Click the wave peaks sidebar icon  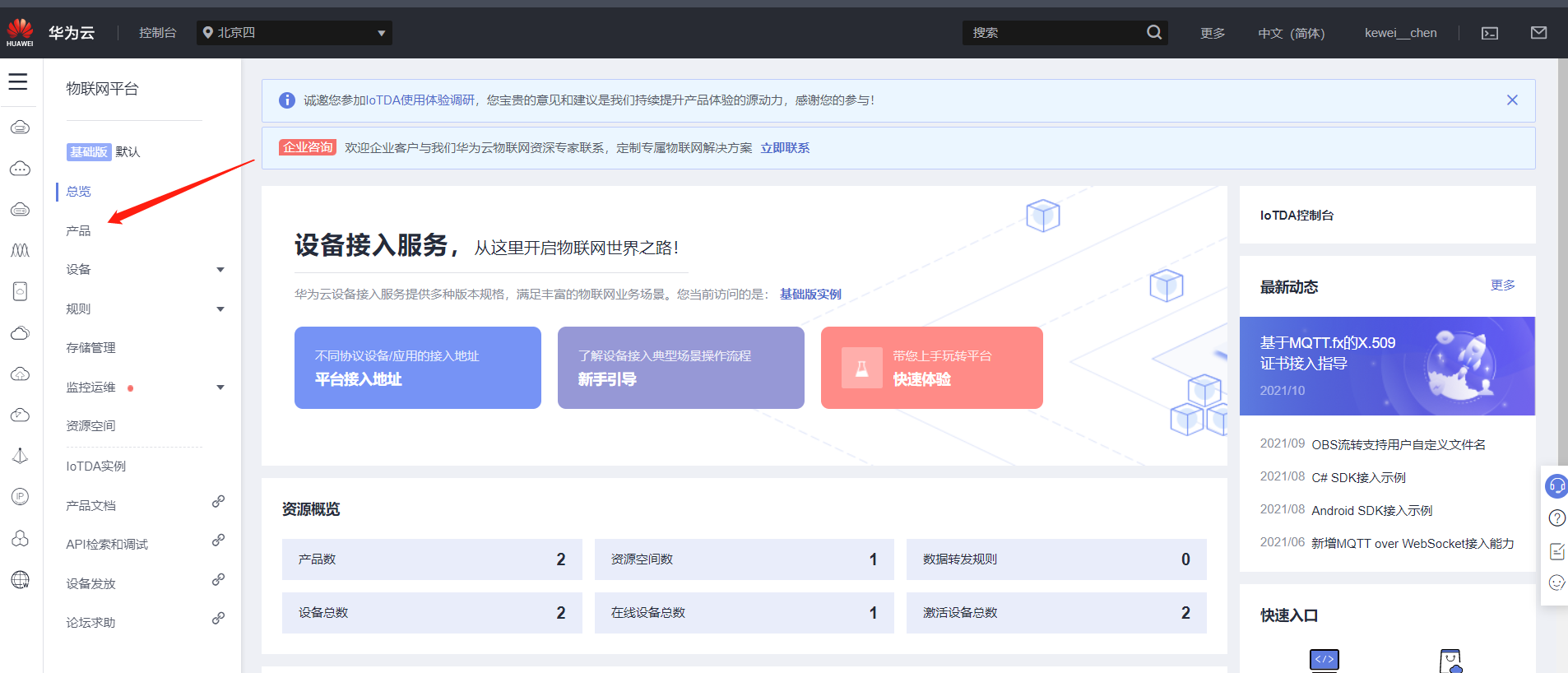click(x=20, y=250)
